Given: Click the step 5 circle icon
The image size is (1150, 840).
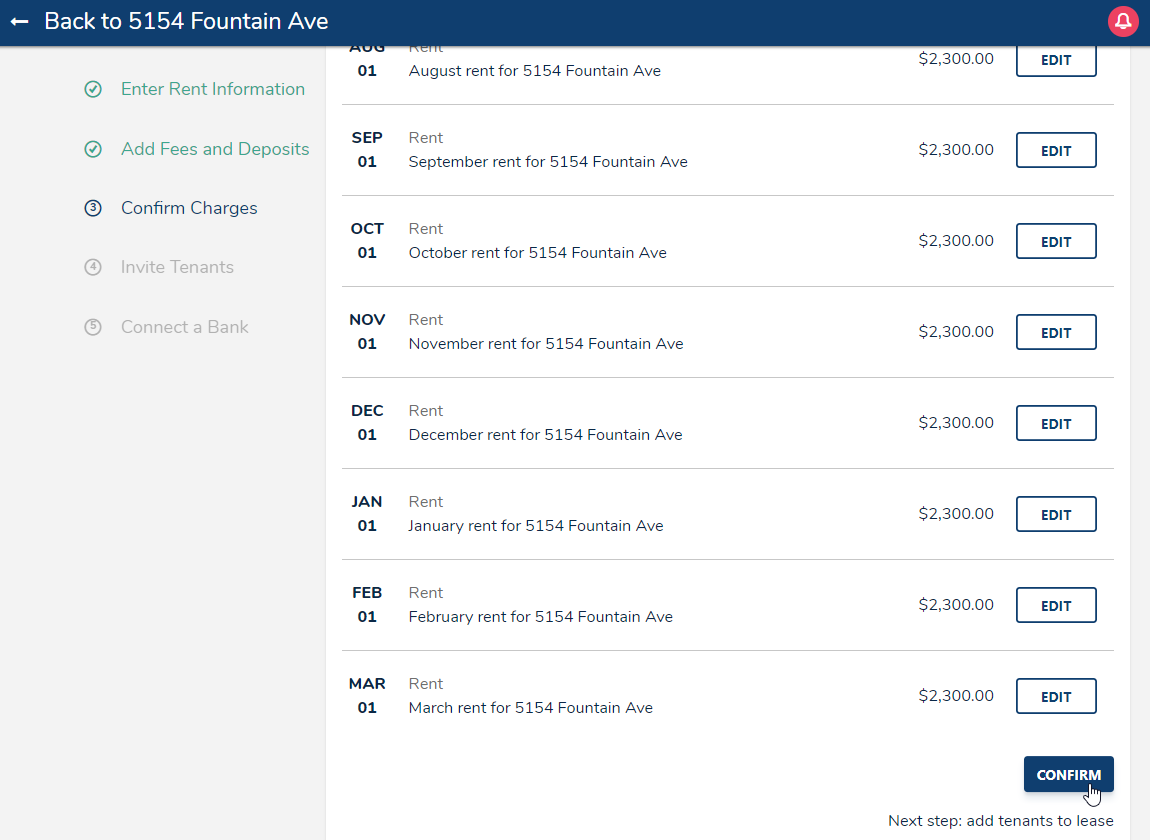Looking at the screenshot, I should [93, 327].
